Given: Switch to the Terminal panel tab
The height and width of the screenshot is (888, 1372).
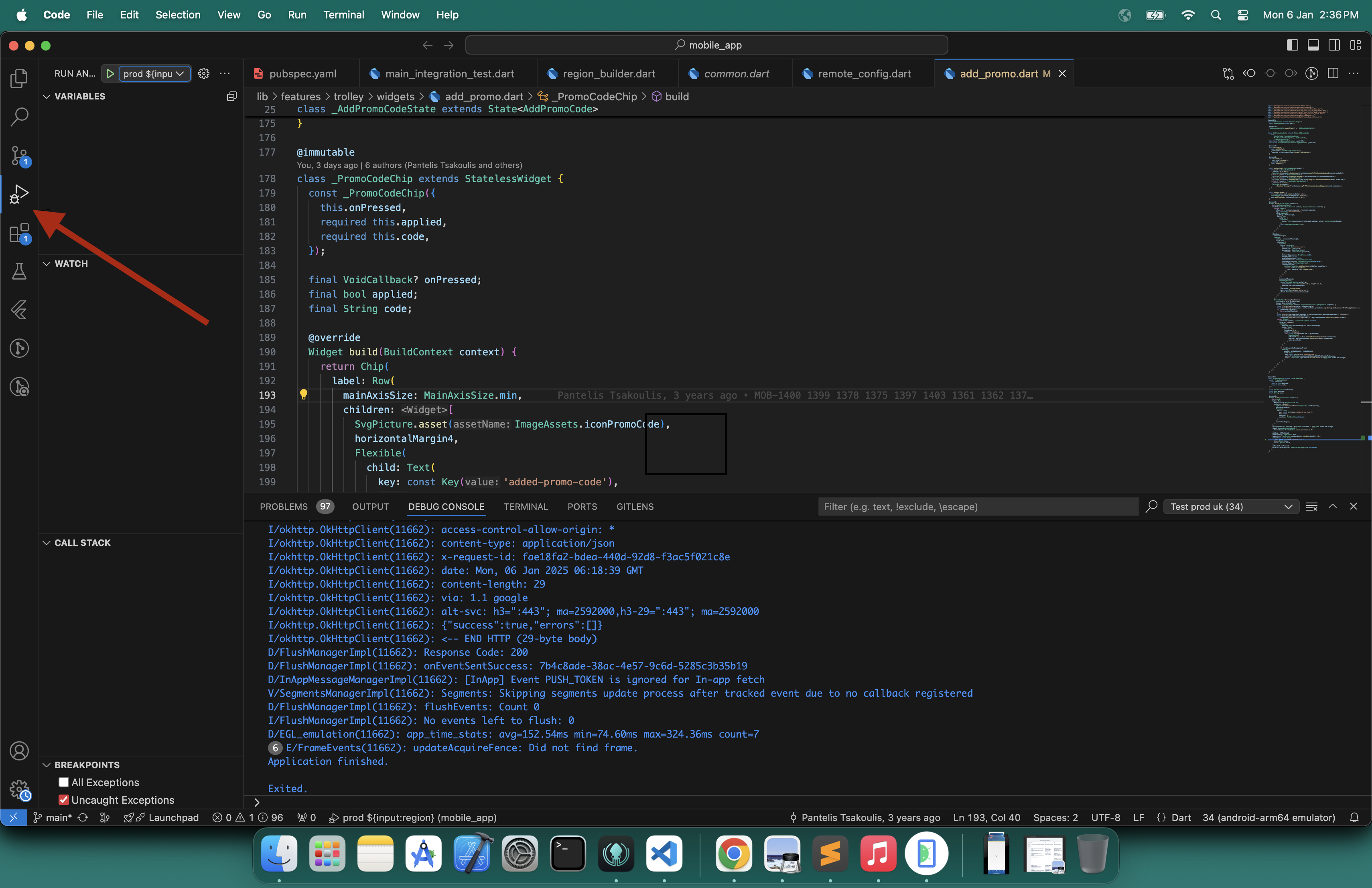Looking at the screenshot, I should pos(525,507).
